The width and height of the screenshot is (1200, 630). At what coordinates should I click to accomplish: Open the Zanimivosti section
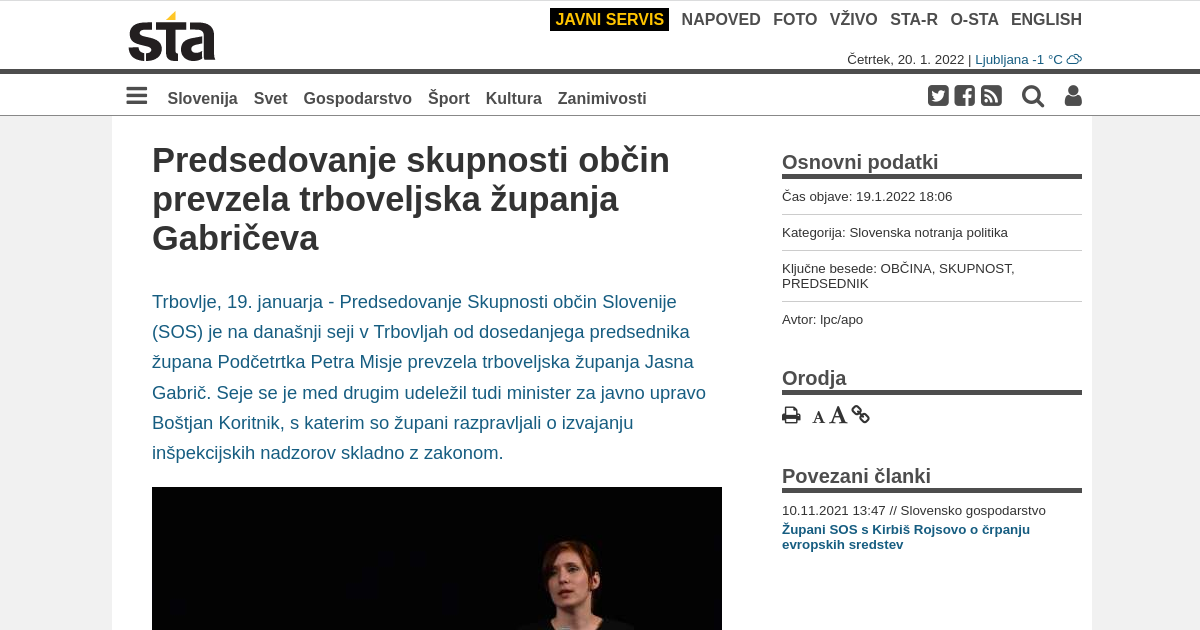(602, 98)
